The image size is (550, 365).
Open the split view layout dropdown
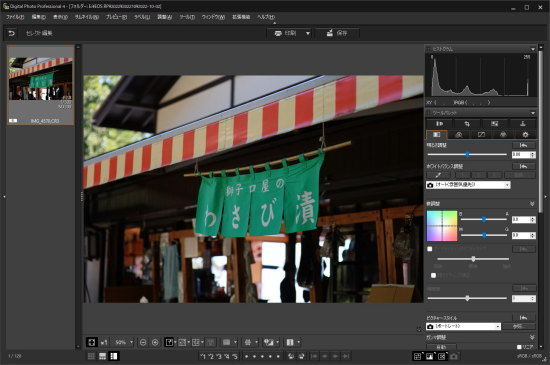click(x=299, y=342)
